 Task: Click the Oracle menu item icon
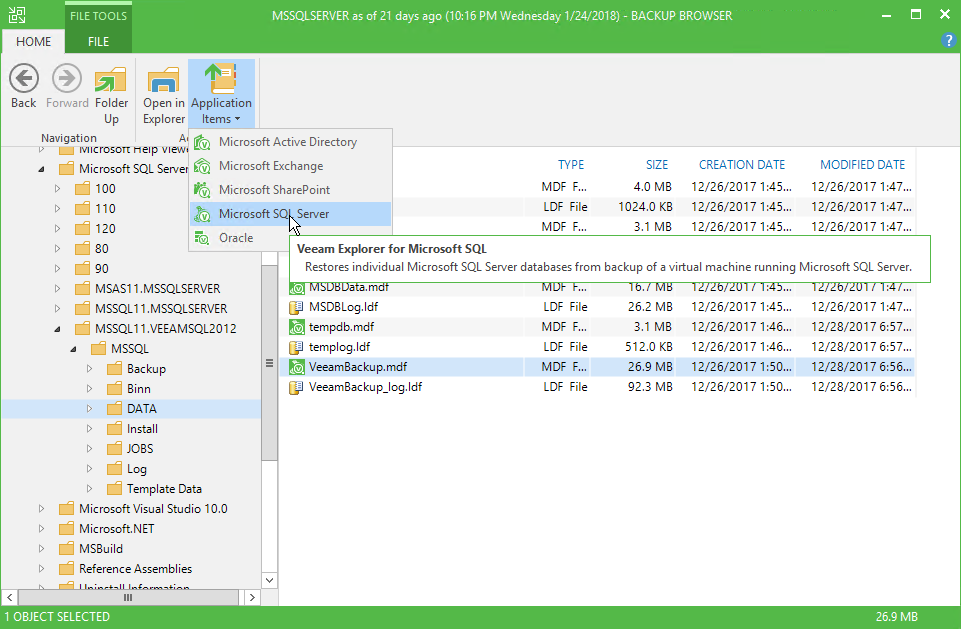(202, 238)
